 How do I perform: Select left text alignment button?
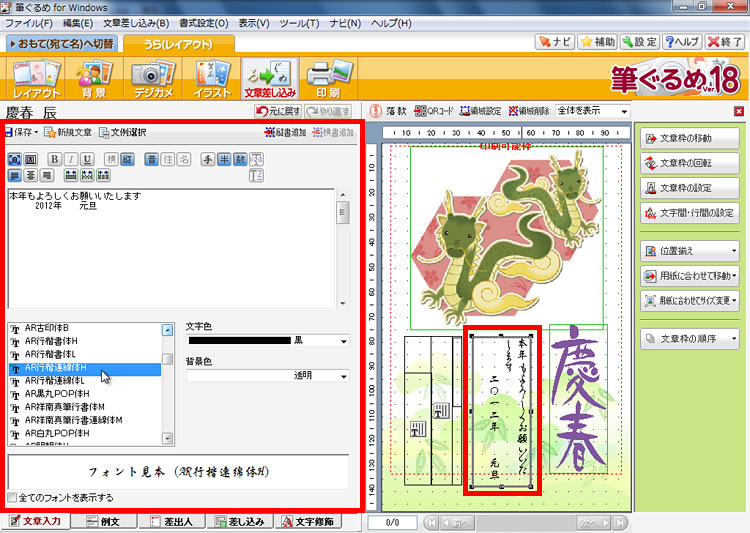pyautogui.click(x=15, y=176)
